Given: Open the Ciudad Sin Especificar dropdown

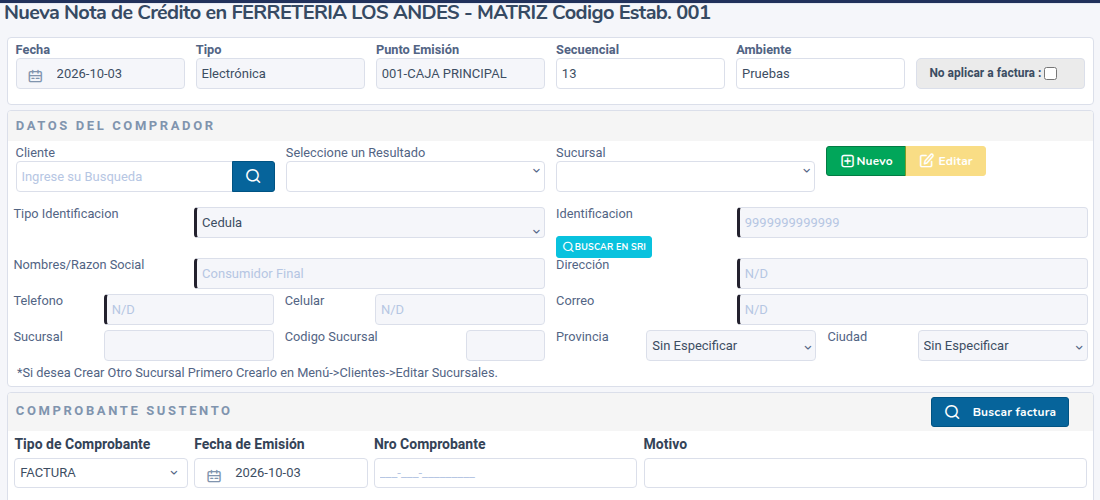Looking at the screenshot, I should [x=1002, y=346].
